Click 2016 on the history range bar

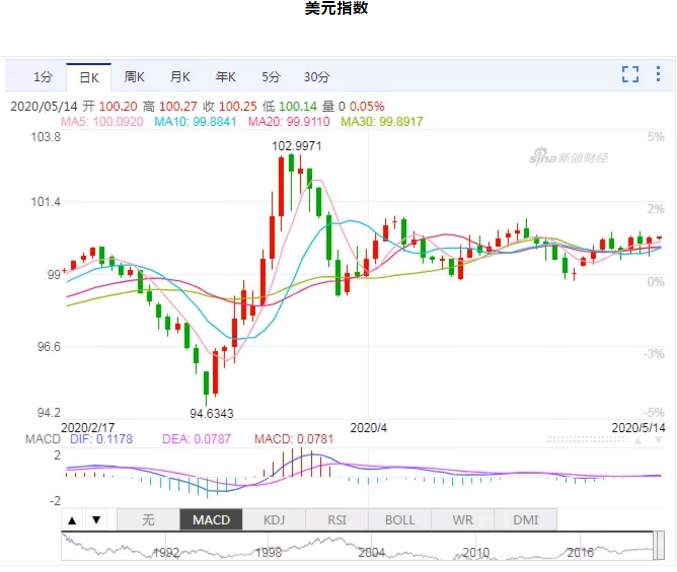(580, 553)
